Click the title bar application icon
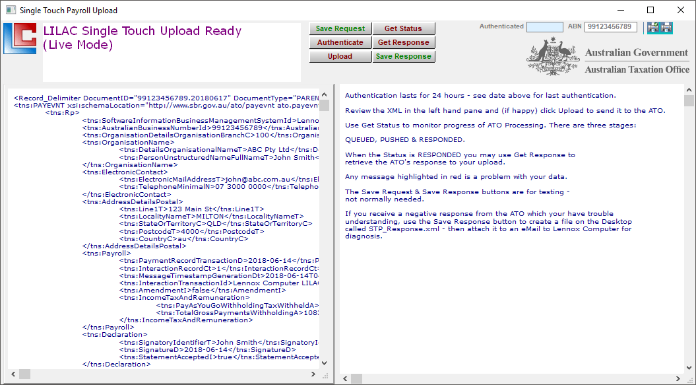The image size is (696, 385). coord(11,10)
